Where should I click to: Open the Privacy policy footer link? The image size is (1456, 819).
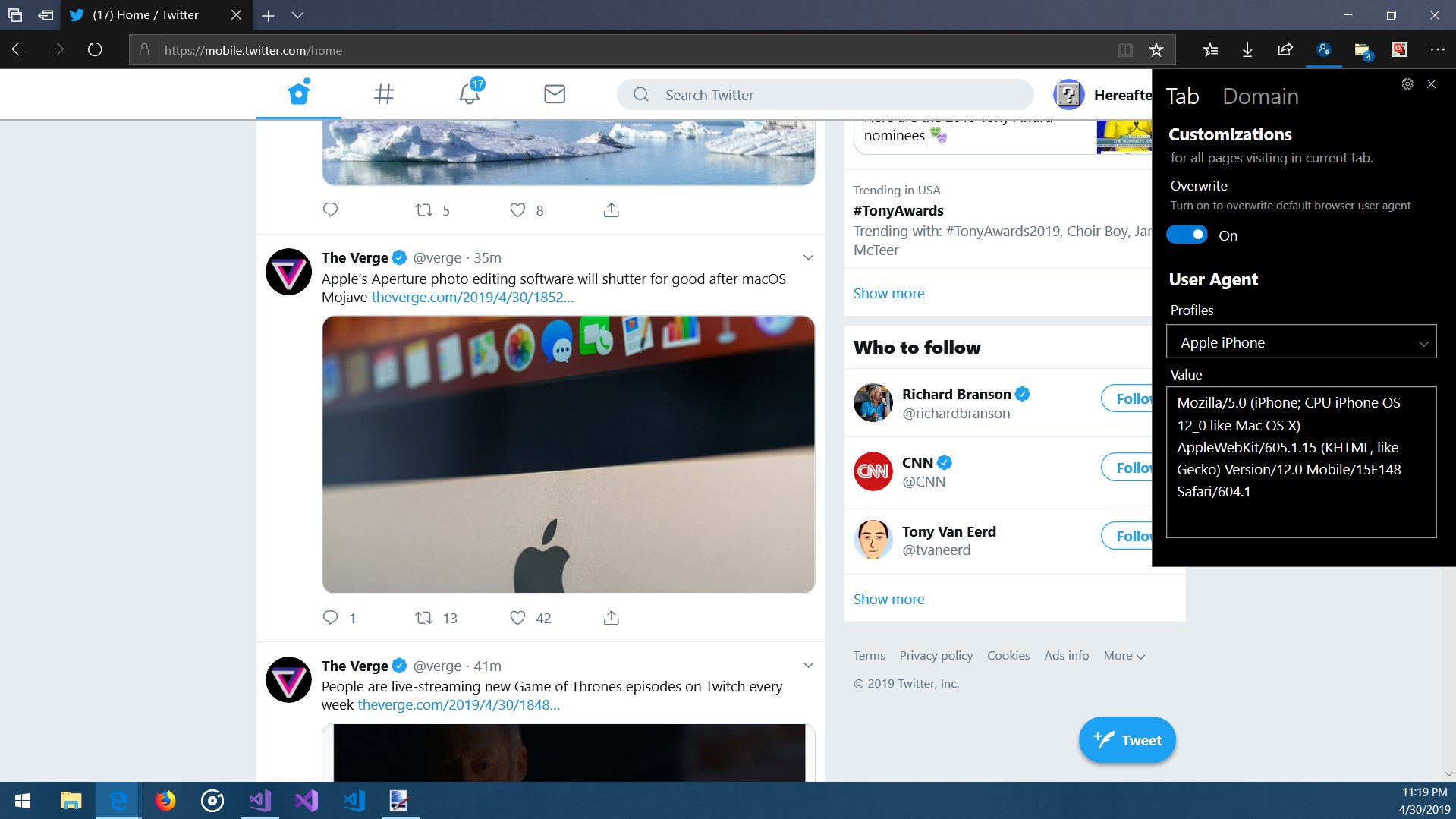click(936, 656)
